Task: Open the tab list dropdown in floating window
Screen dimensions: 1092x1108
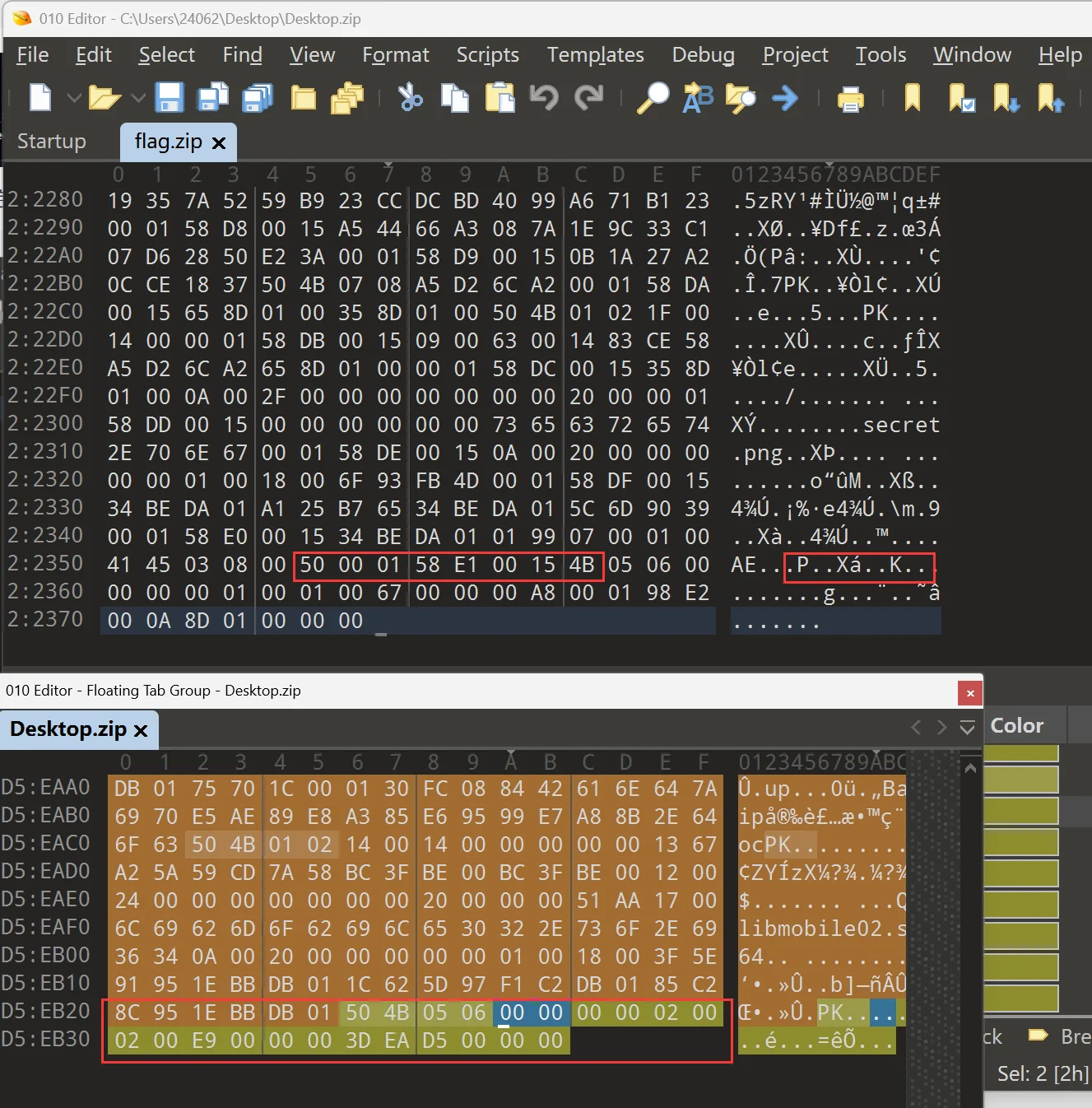Action: tap(968, 728)
